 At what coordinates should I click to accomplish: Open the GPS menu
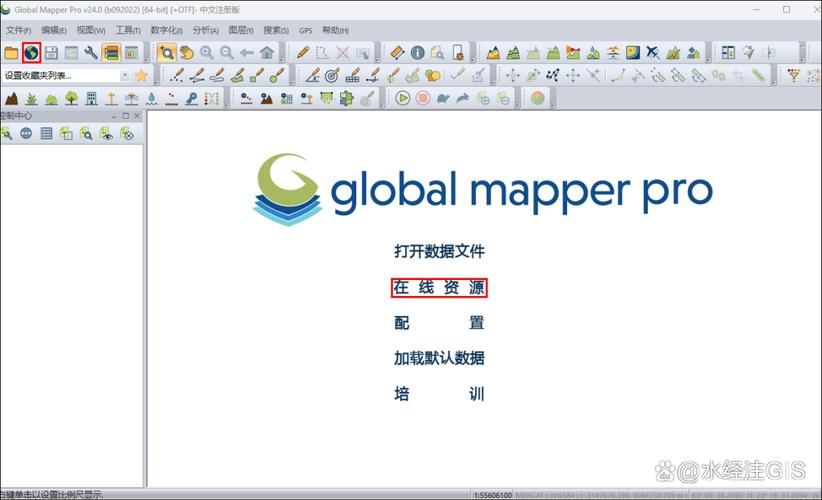coord(306,30)
